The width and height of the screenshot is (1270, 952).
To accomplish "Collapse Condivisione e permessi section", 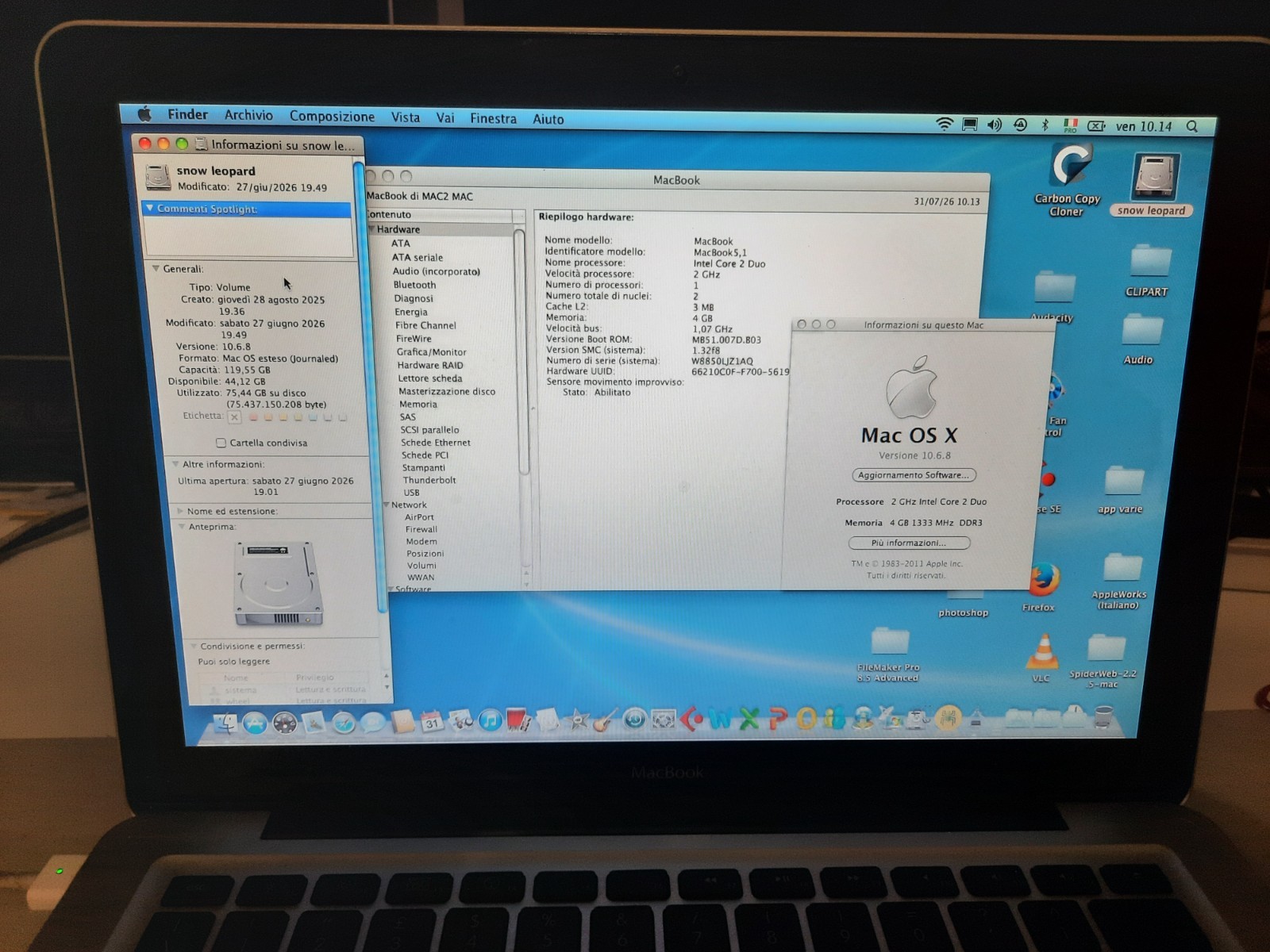I will [193, 646].
